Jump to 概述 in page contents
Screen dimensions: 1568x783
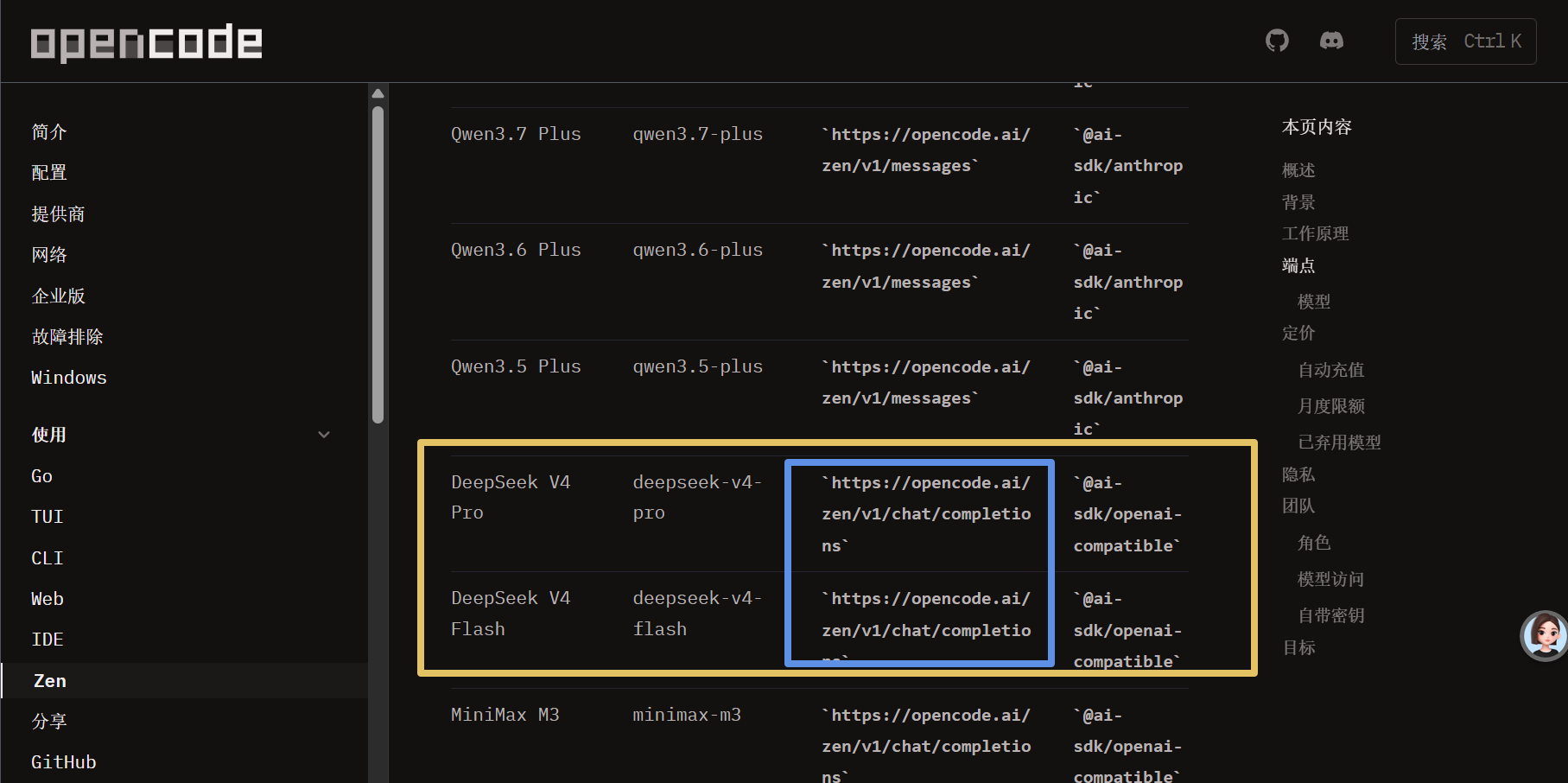[x=1298, y=170]
